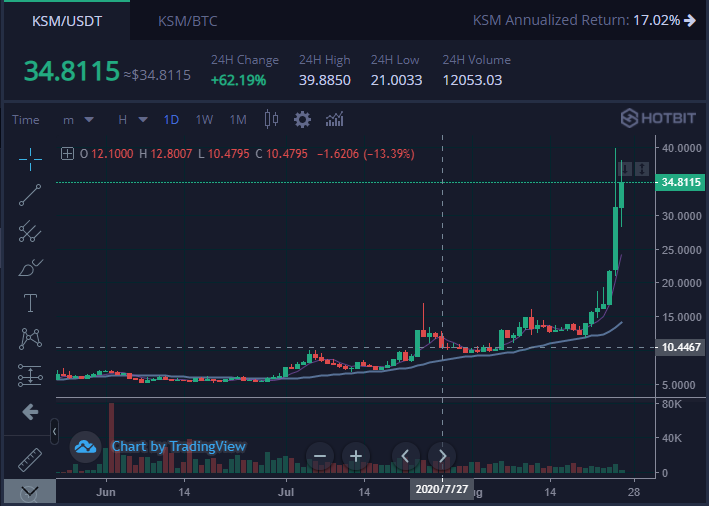709x506 pixels.
Task: Zoom in the chart with plus button
Action: tap(356, 456)
